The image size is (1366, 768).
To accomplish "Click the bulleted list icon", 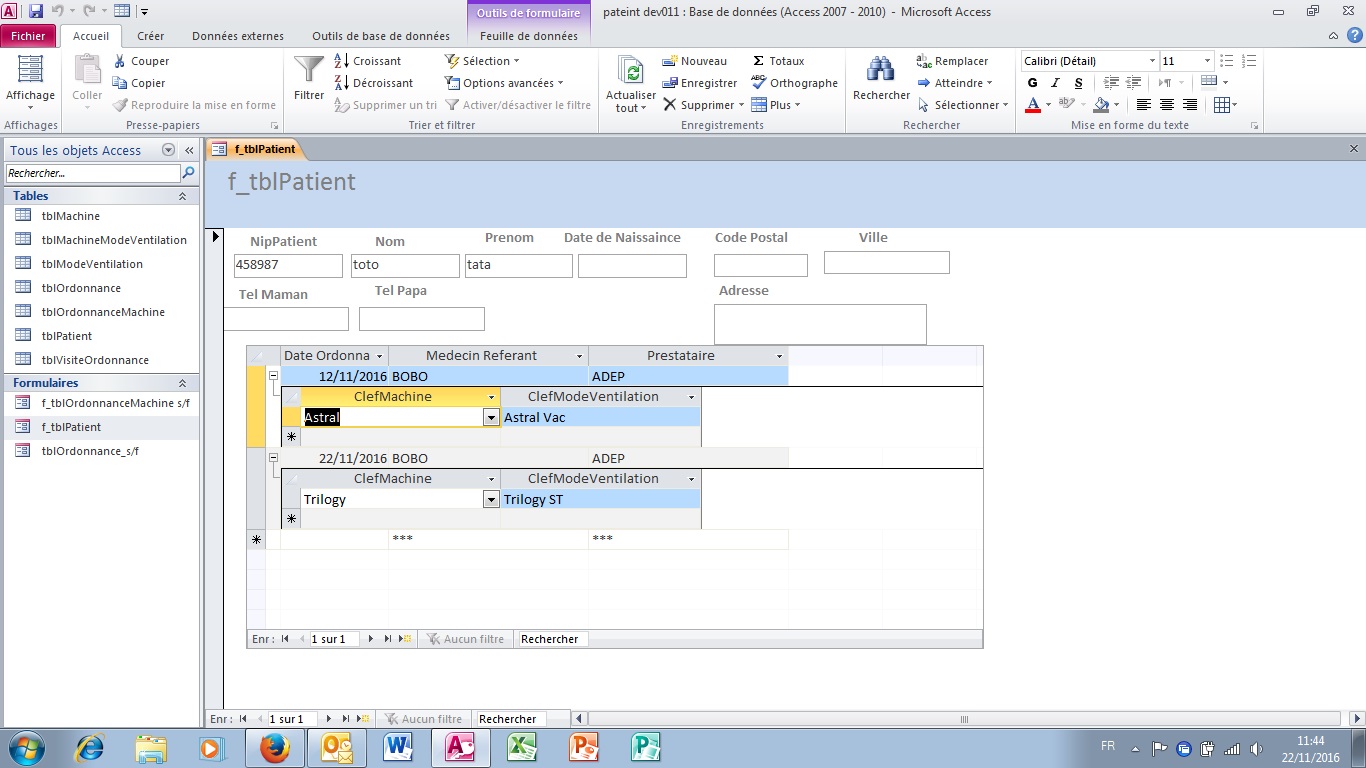I will click(x=1227, y=61).
